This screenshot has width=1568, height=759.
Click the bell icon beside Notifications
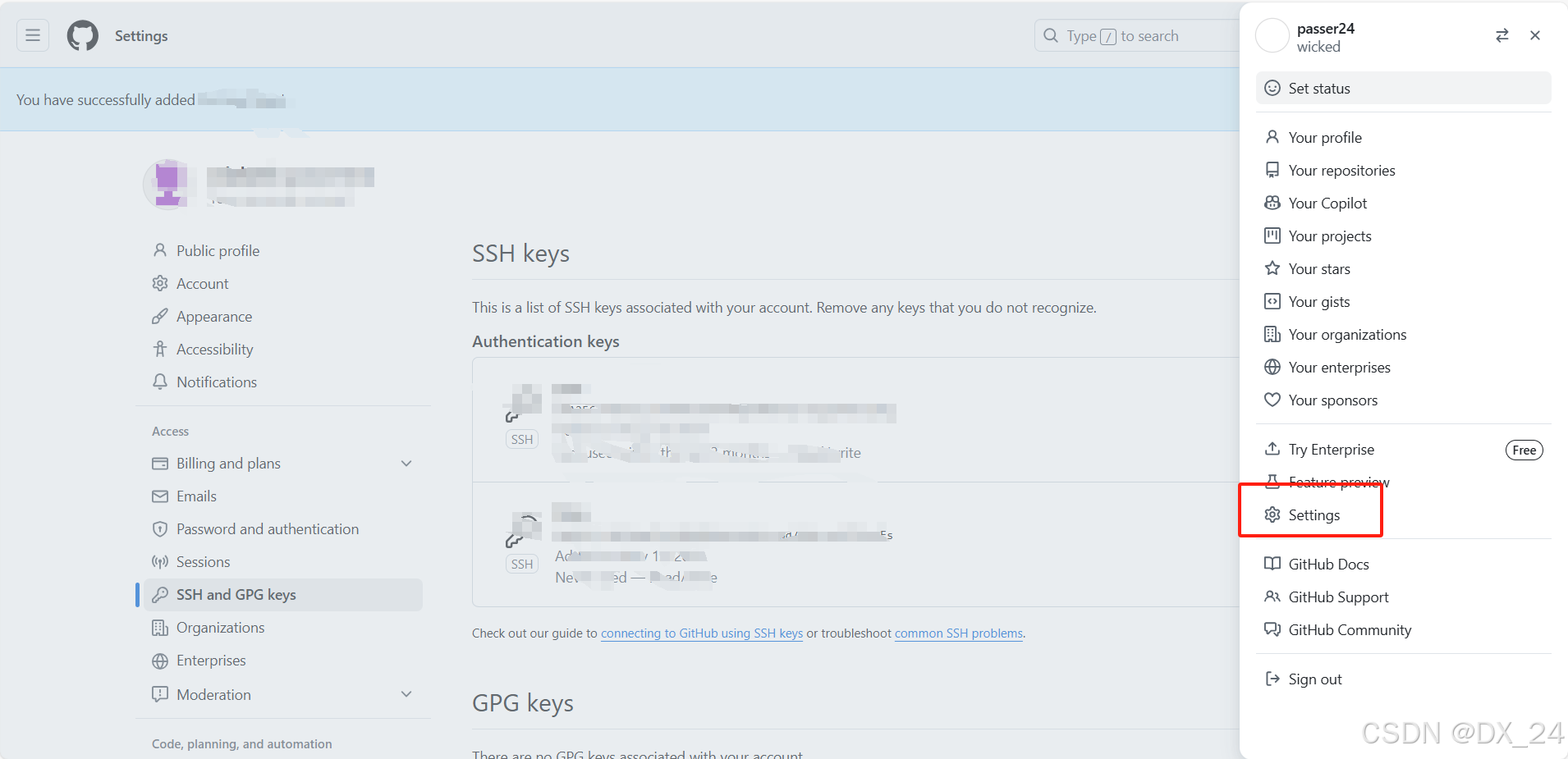click(x=160, y=382)
